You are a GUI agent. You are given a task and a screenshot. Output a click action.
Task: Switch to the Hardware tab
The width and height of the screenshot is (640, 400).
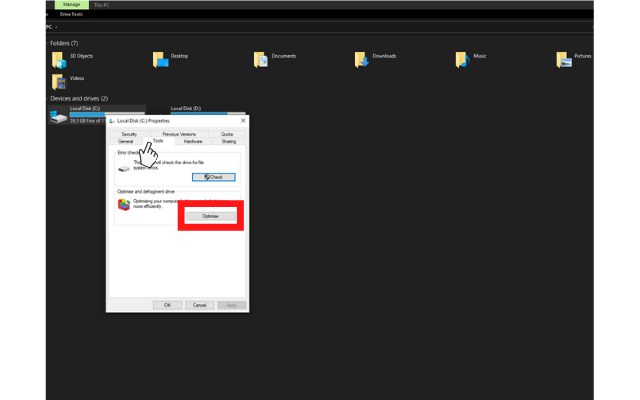[193, 141]
